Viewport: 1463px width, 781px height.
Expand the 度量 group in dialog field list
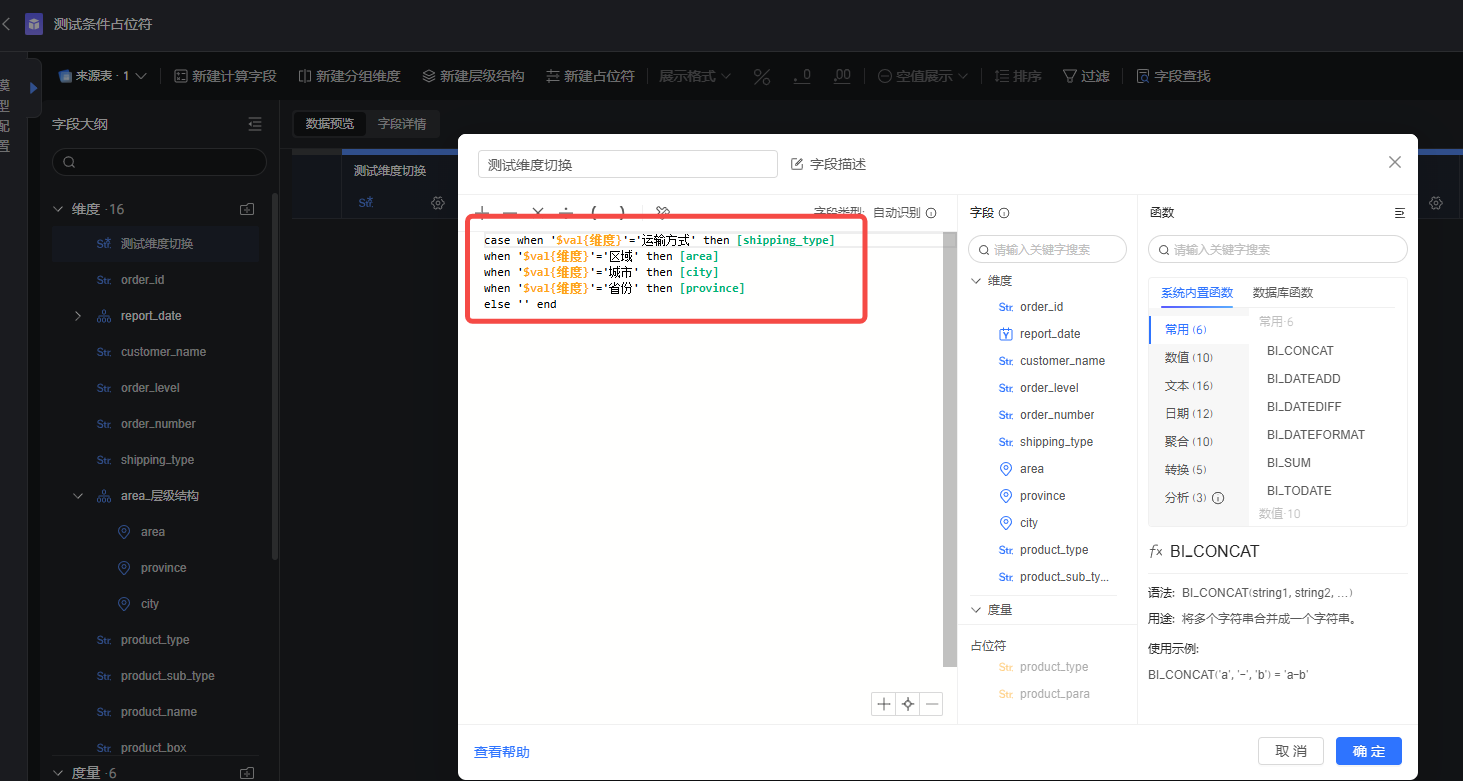coord(977,609)
